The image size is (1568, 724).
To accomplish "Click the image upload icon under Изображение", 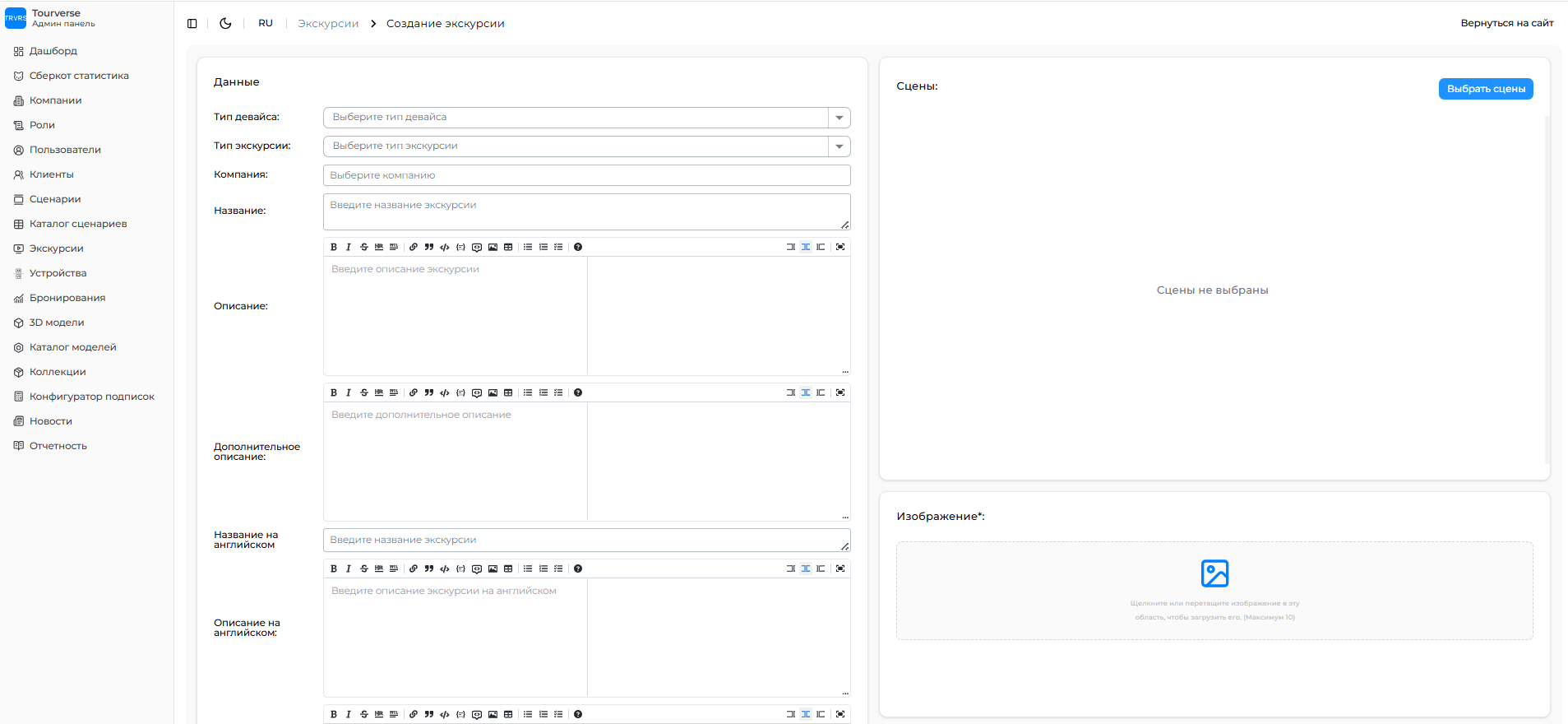I will tap(1214, 573).
